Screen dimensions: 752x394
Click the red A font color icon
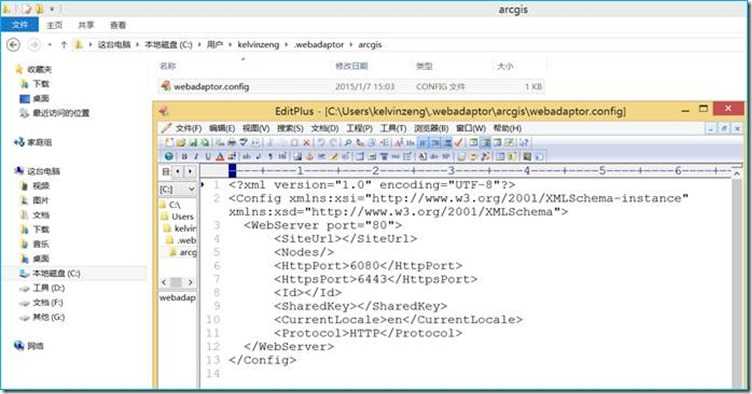pyautogui.click(x=220, y=156)
